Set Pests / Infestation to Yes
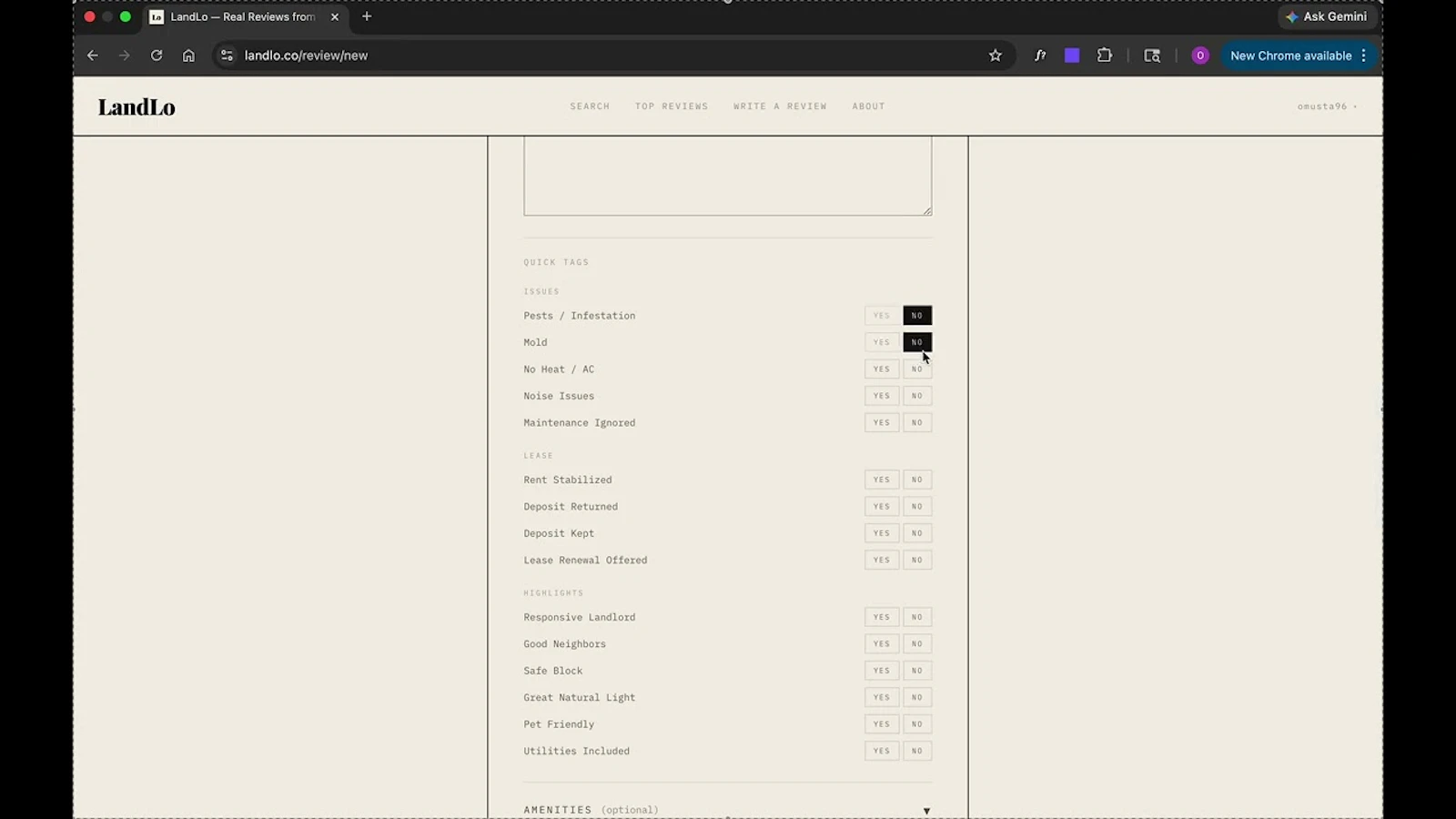This screenshot has width=1456, height=819. tap(881, 316)
